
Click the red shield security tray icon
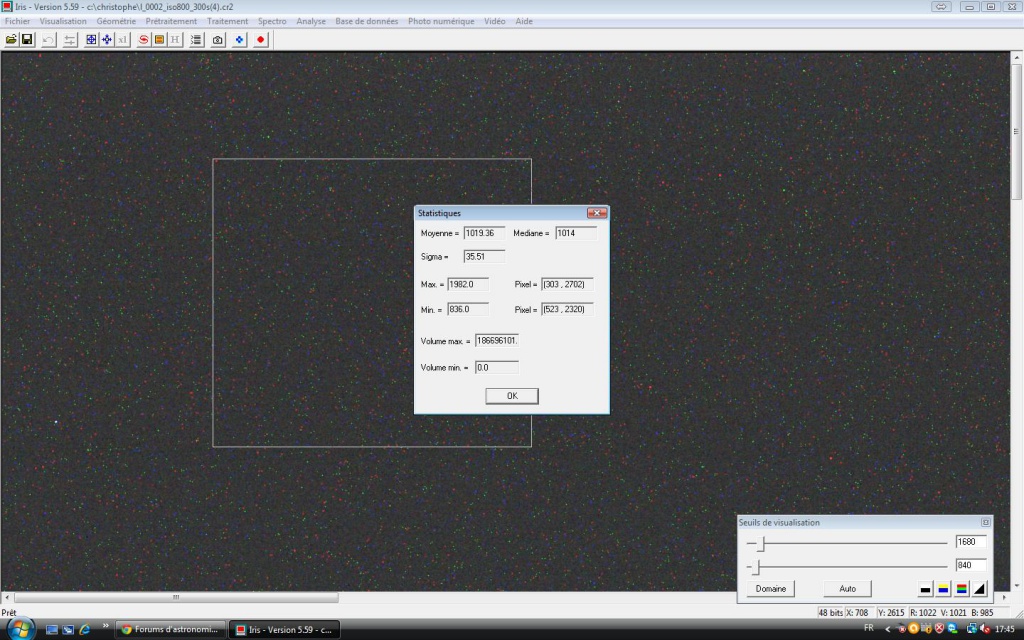pos(940,629)
